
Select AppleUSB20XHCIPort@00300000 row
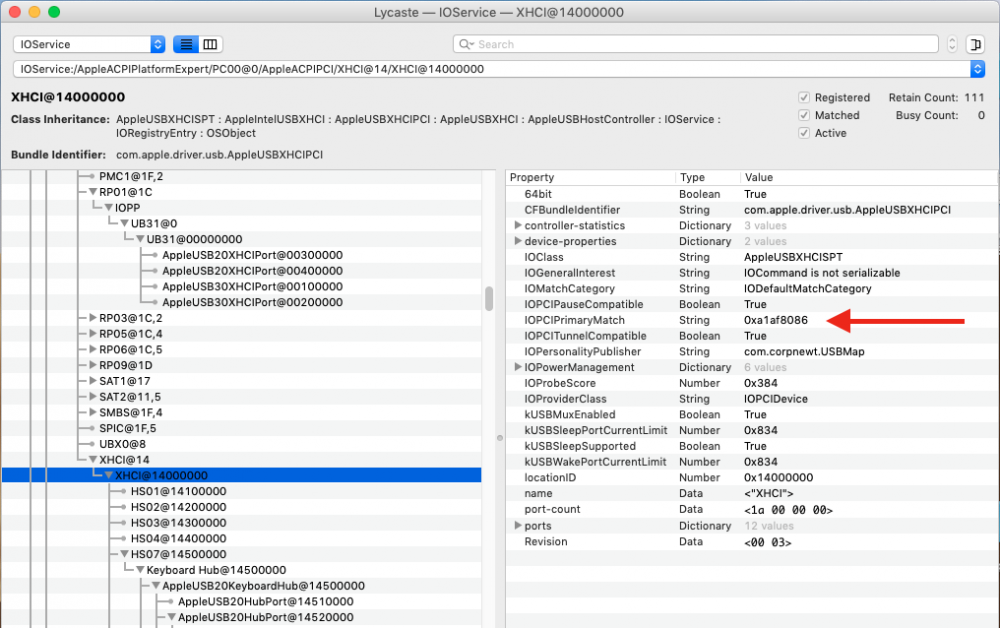click(x=242, y=255)
